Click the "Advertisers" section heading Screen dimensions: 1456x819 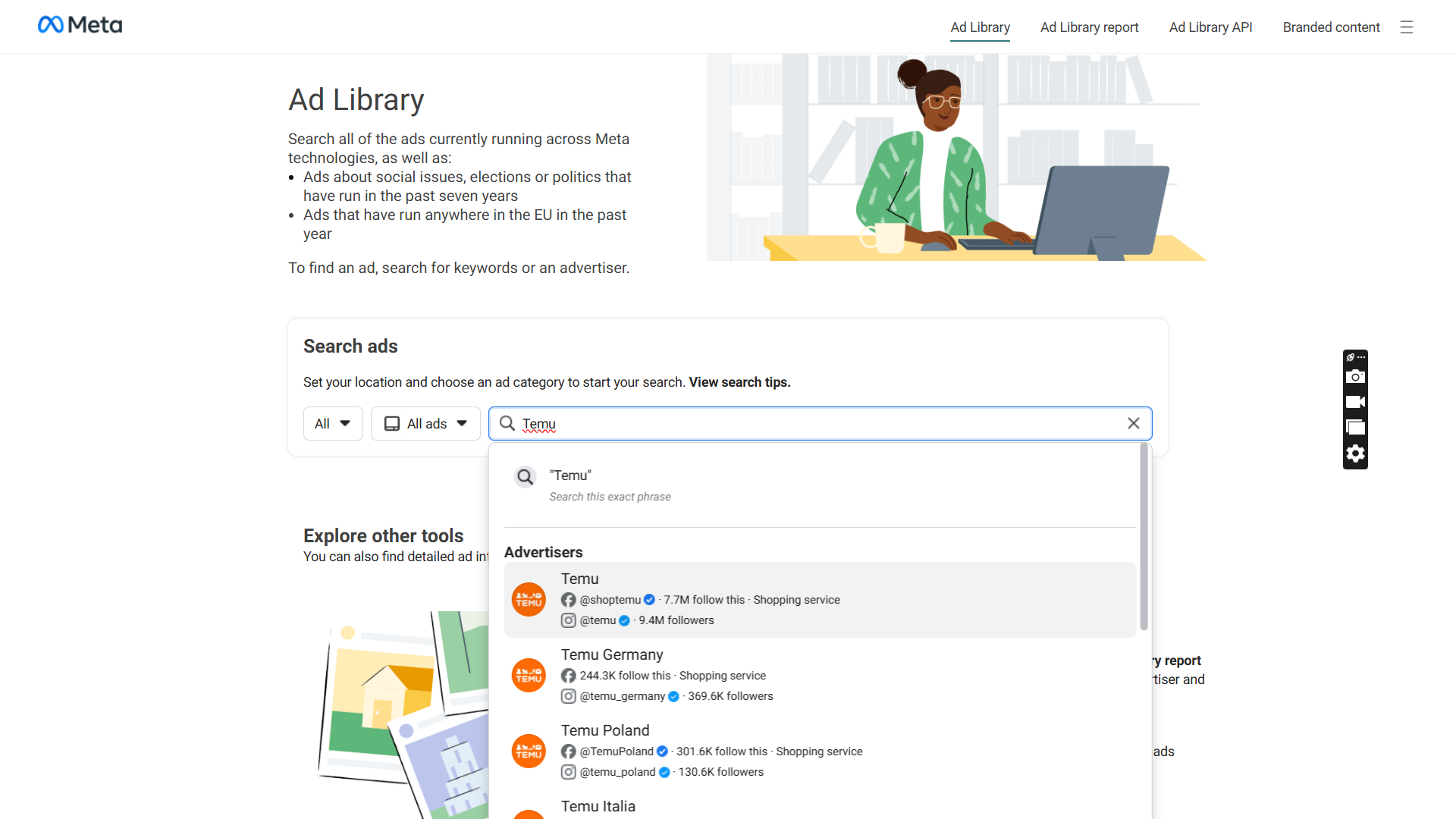[544, 552]
